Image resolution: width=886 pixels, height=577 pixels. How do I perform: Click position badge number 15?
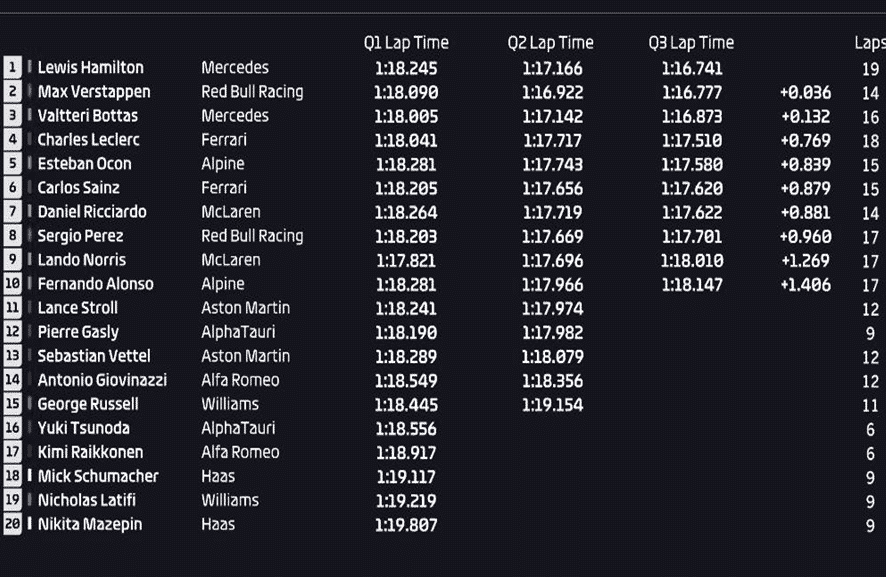coord(12,404)
